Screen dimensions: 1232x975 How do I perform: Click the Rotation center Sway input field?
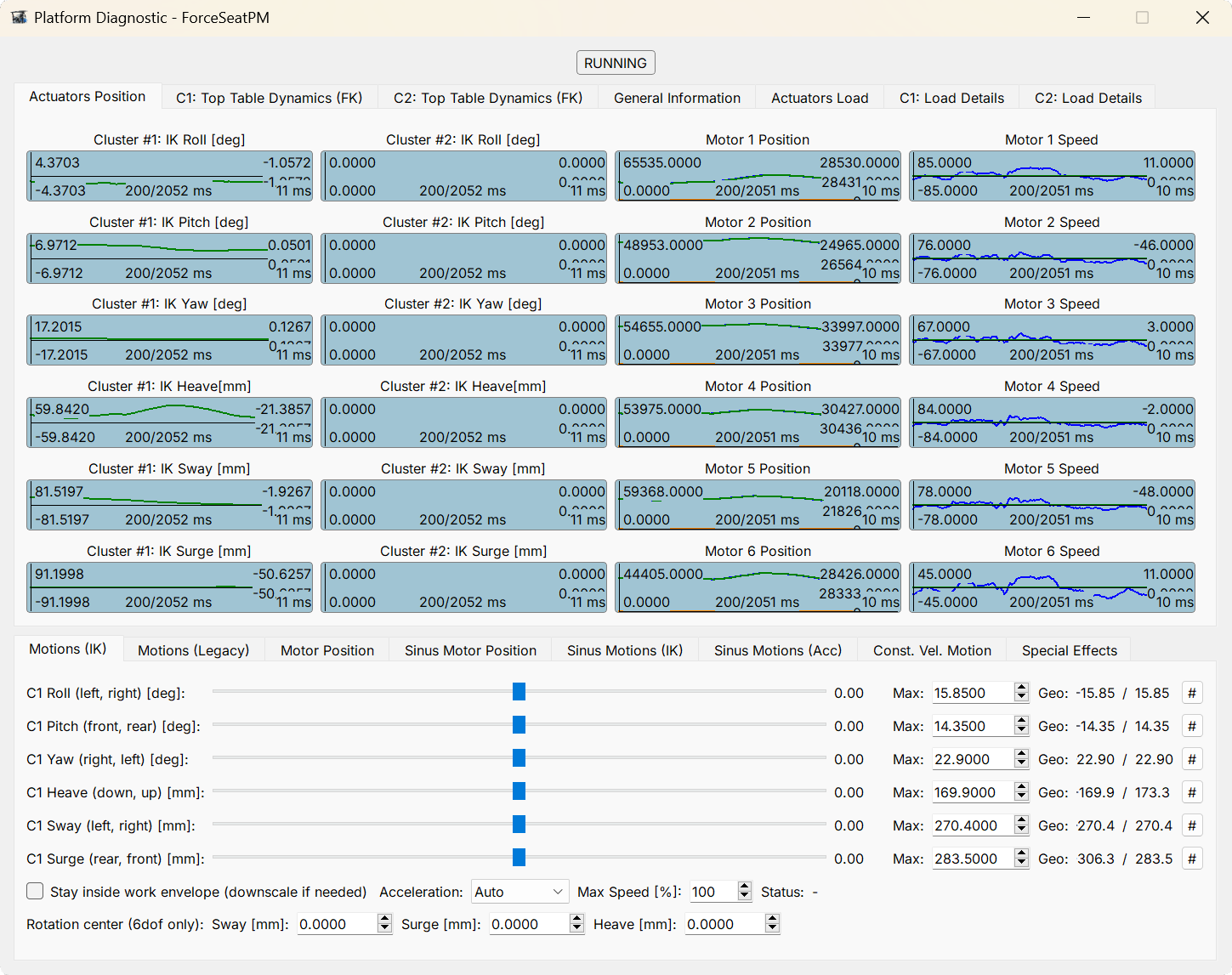(337, 924)
